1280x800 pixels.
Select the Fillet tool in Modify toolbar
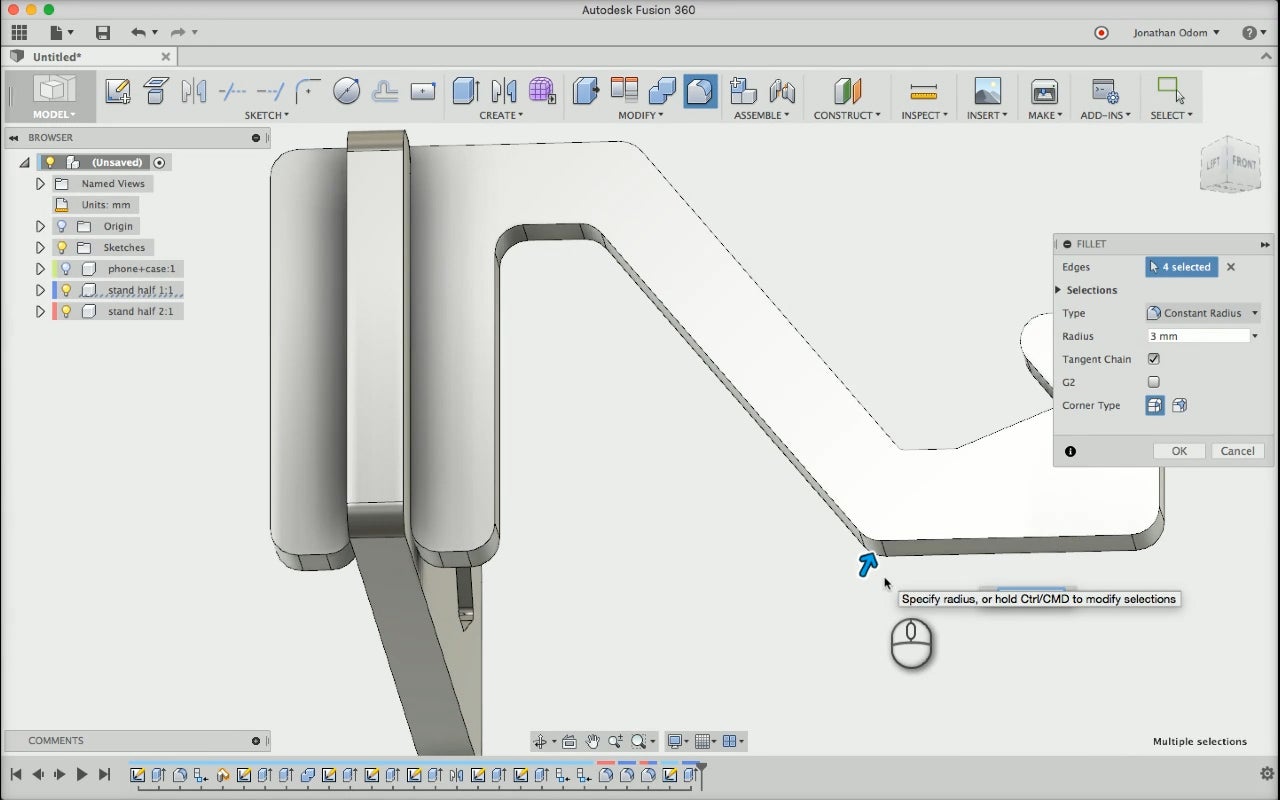[700, 92]
